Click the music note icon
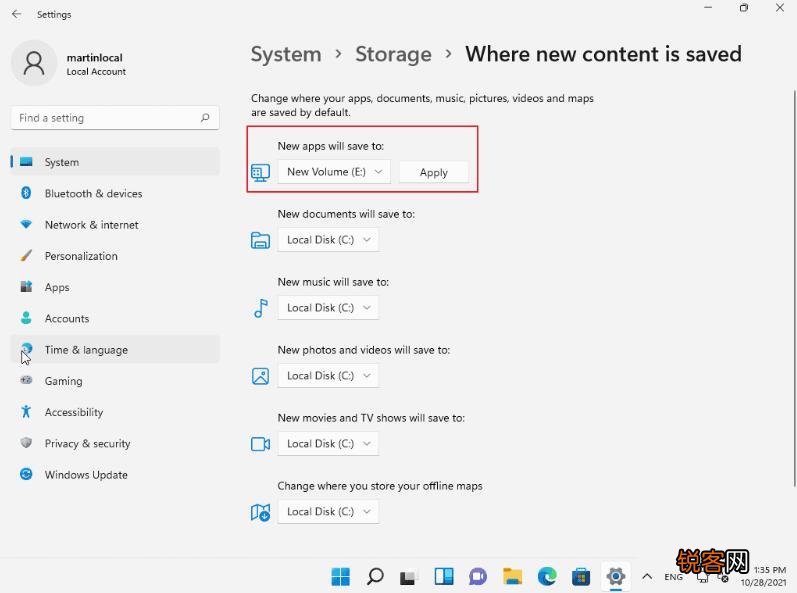Screen dimensions: 797x593 click(260, 308)
